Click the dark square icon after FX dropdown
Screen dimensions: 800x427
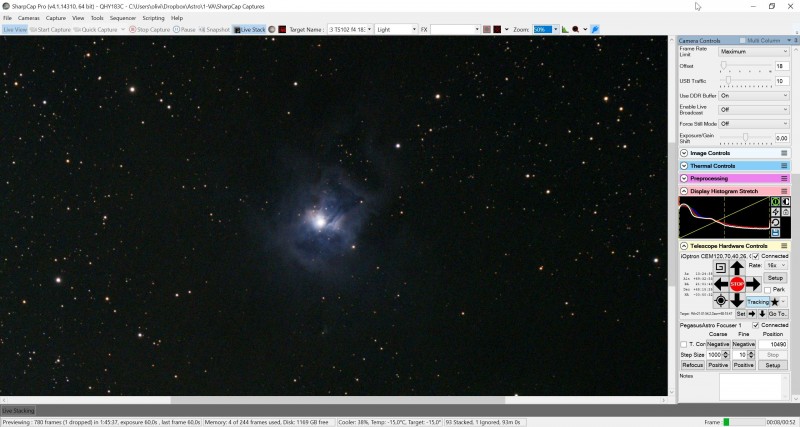point(497,30)
